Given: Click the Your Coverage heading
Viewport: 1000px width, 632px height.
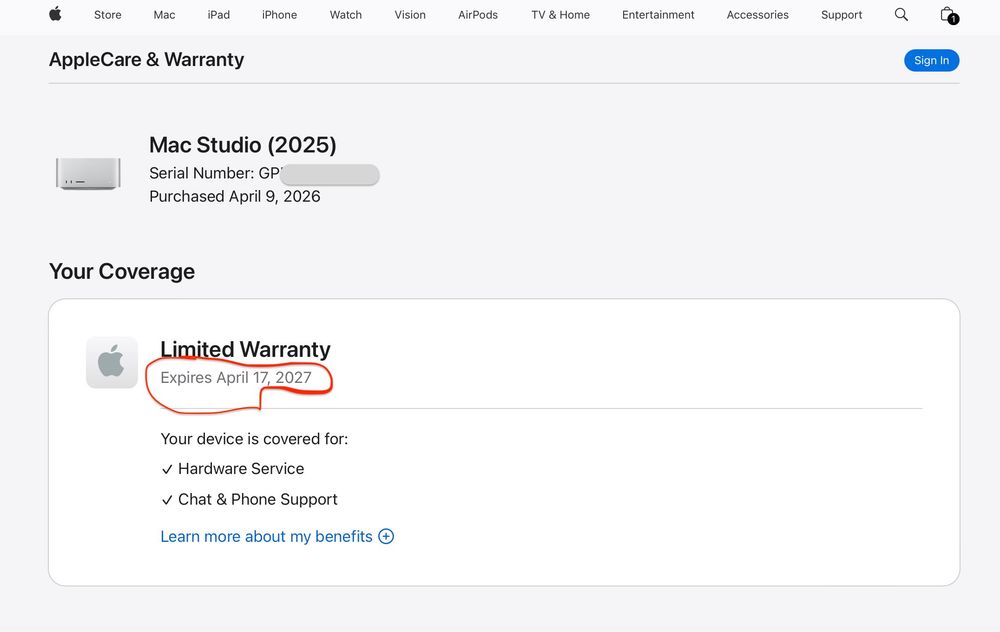Looking at the screenshot, I should point(122,272).
